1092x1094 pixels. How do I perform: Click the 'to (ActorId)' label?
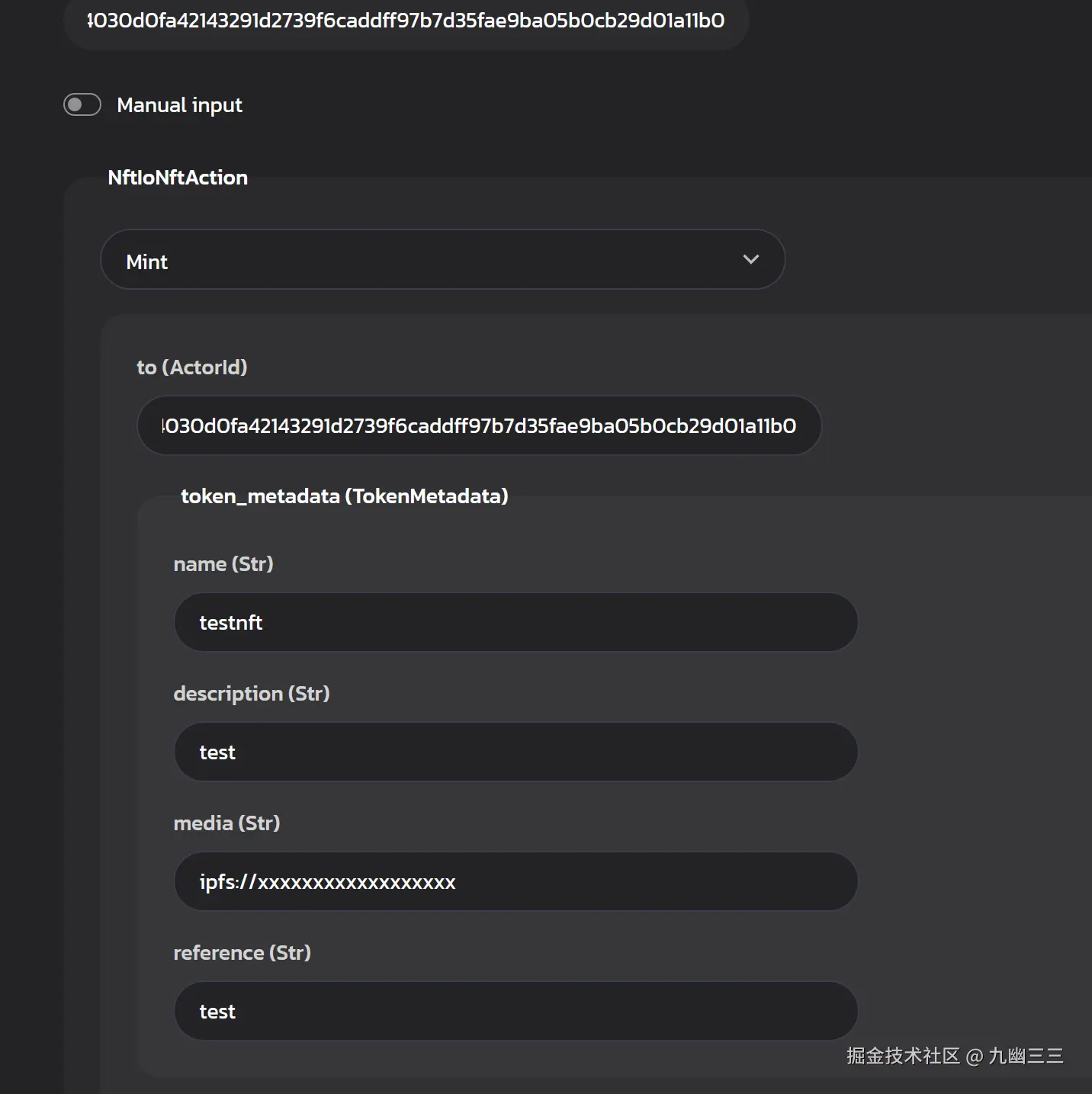[x=192, y=367]
